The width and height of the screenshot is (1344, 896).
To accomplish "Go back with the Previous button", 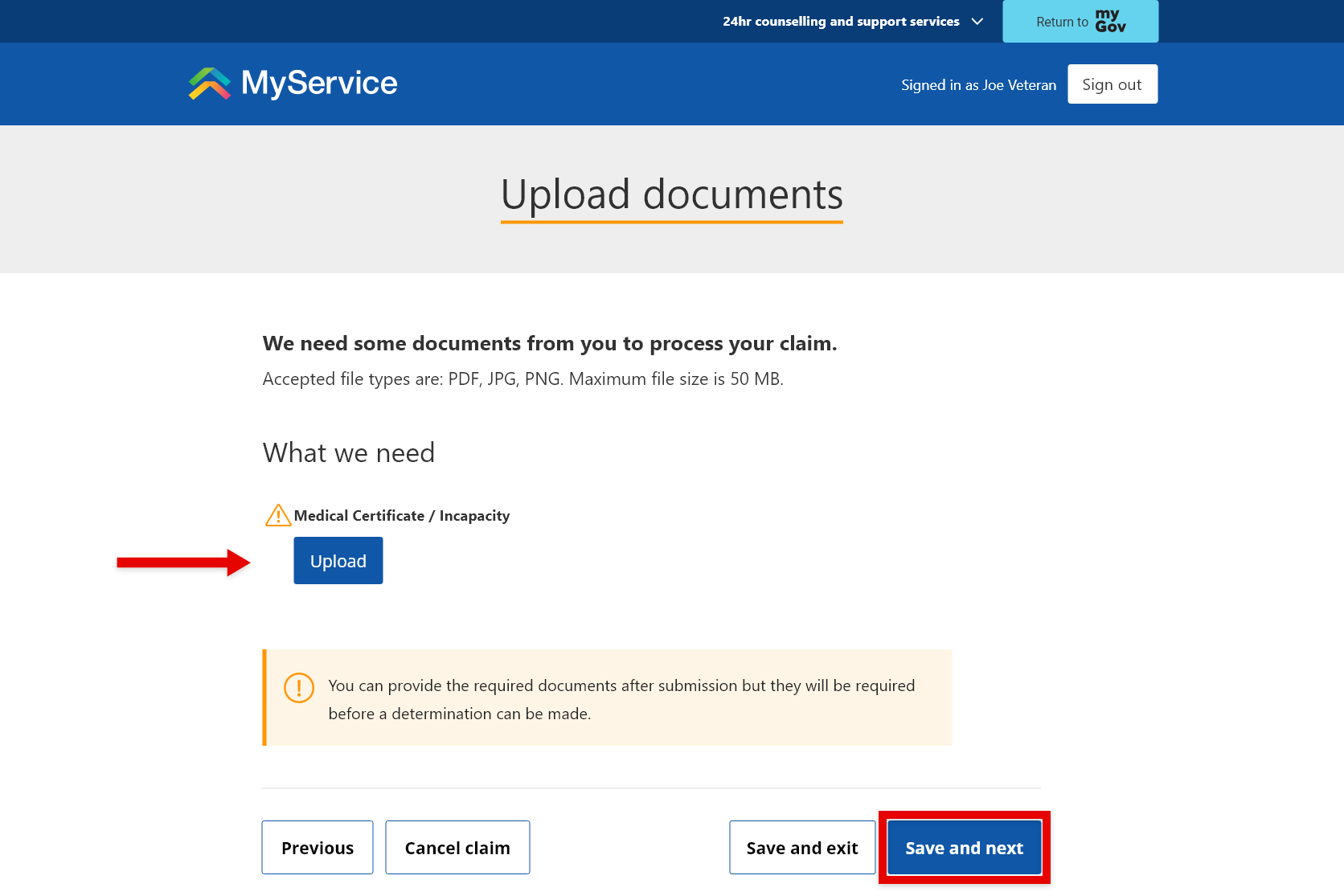I will [x=318, y=848].
